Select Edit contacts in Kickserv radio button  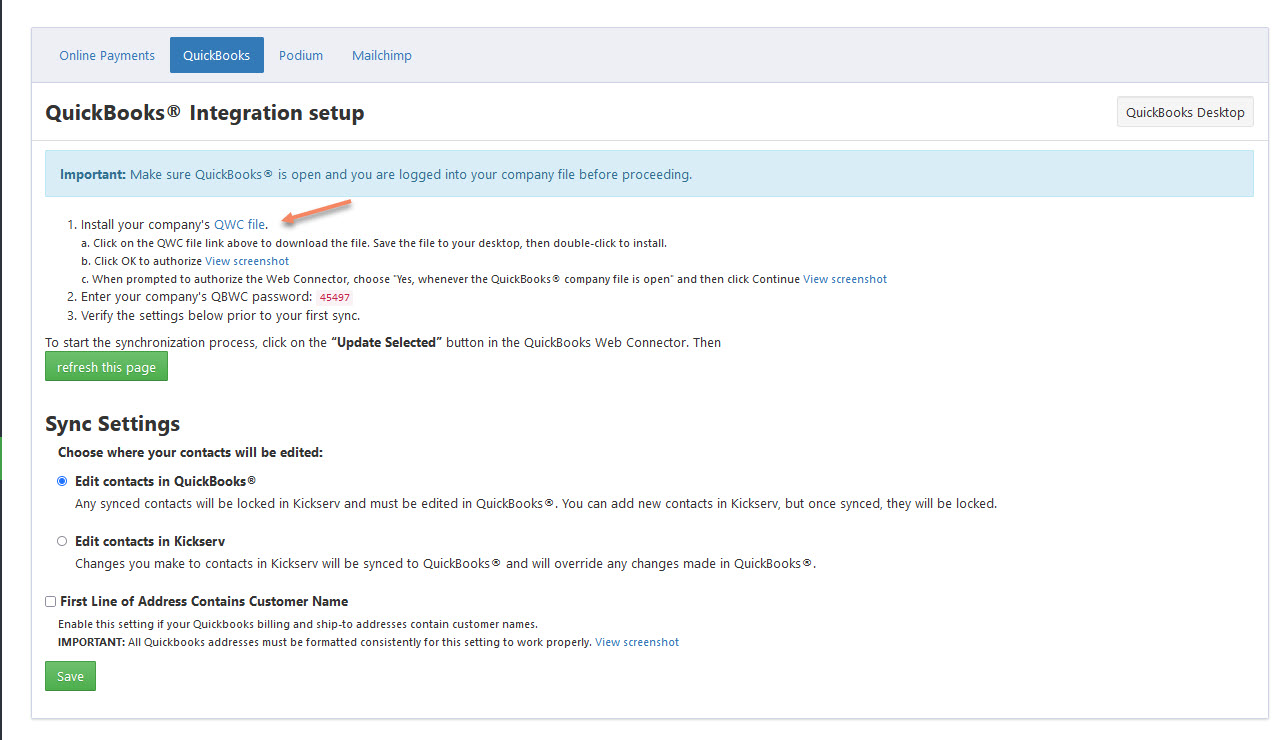pos(62,541)
